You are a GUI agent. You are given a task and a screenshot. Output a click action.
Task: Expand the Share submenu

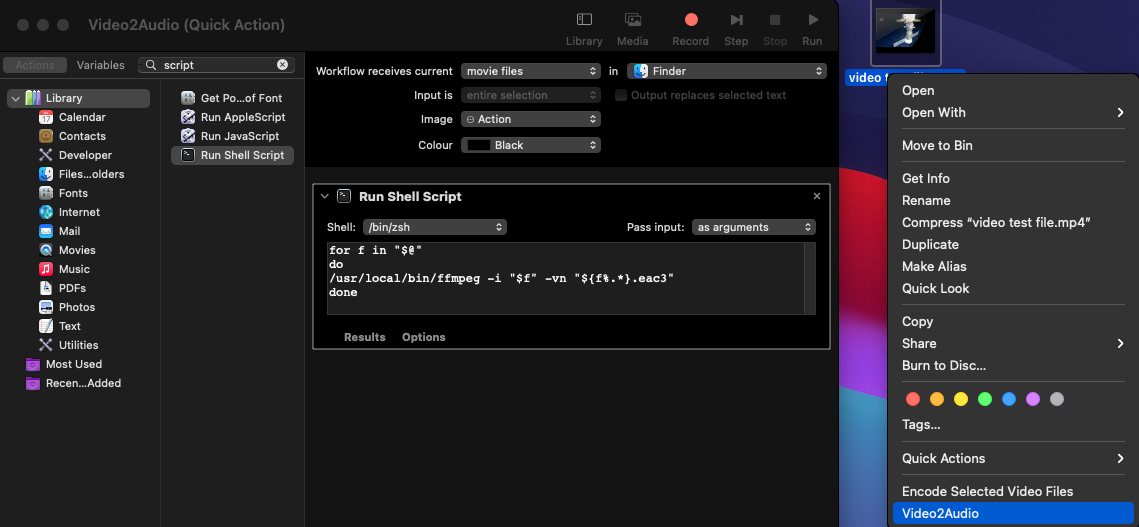(x=1013, y=344)
